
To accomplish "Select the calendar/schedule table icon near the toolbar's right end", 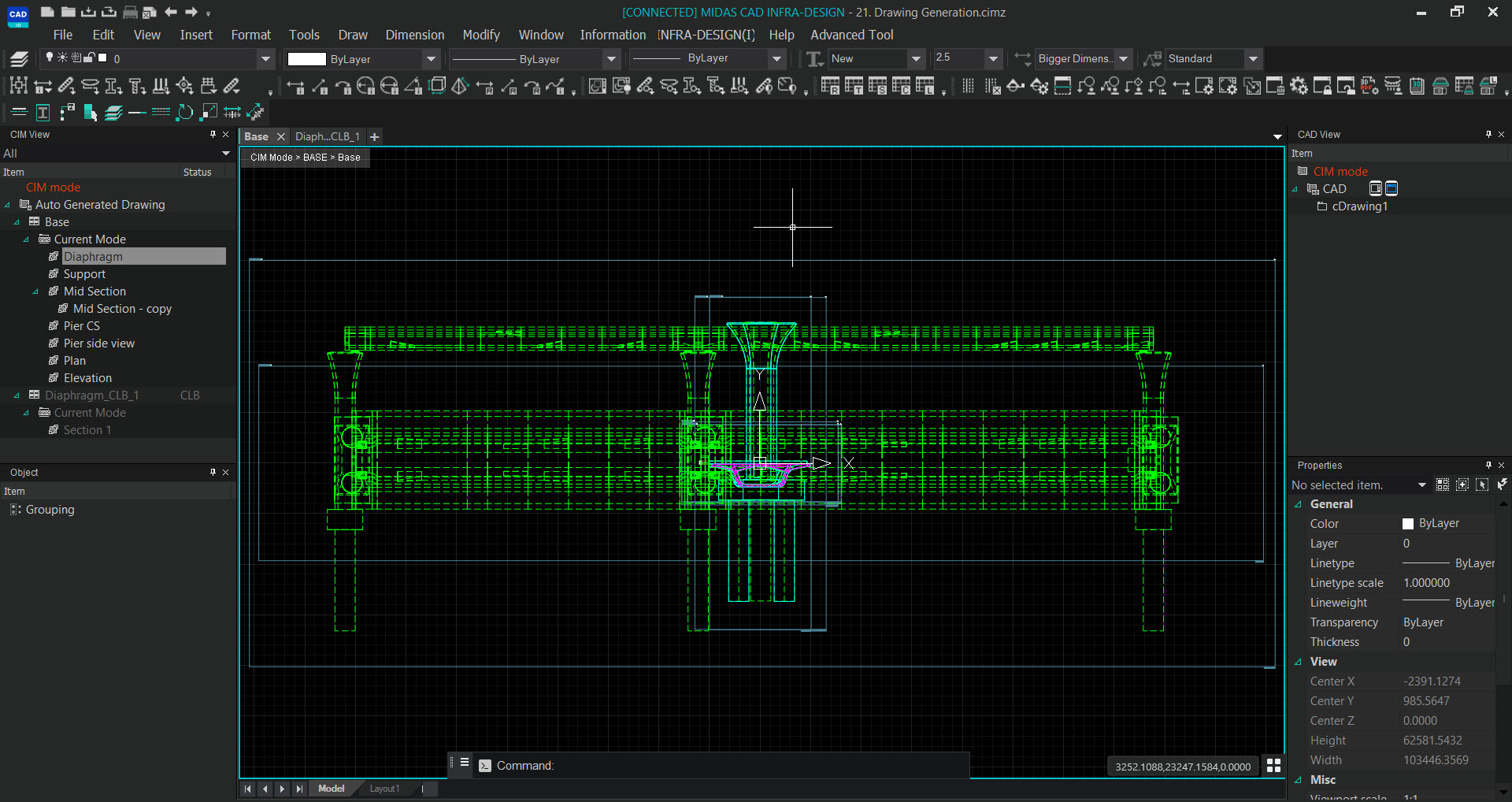I will pos(1417,87).
